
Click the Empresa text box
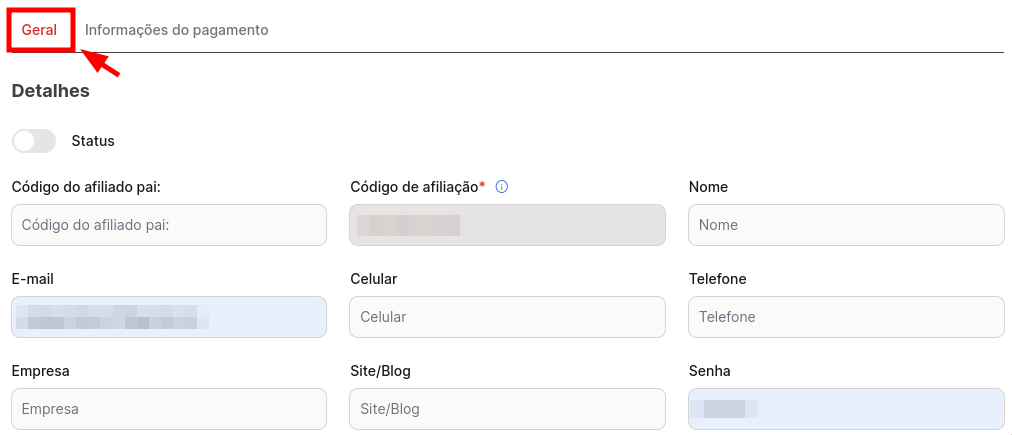click(169, 409)
